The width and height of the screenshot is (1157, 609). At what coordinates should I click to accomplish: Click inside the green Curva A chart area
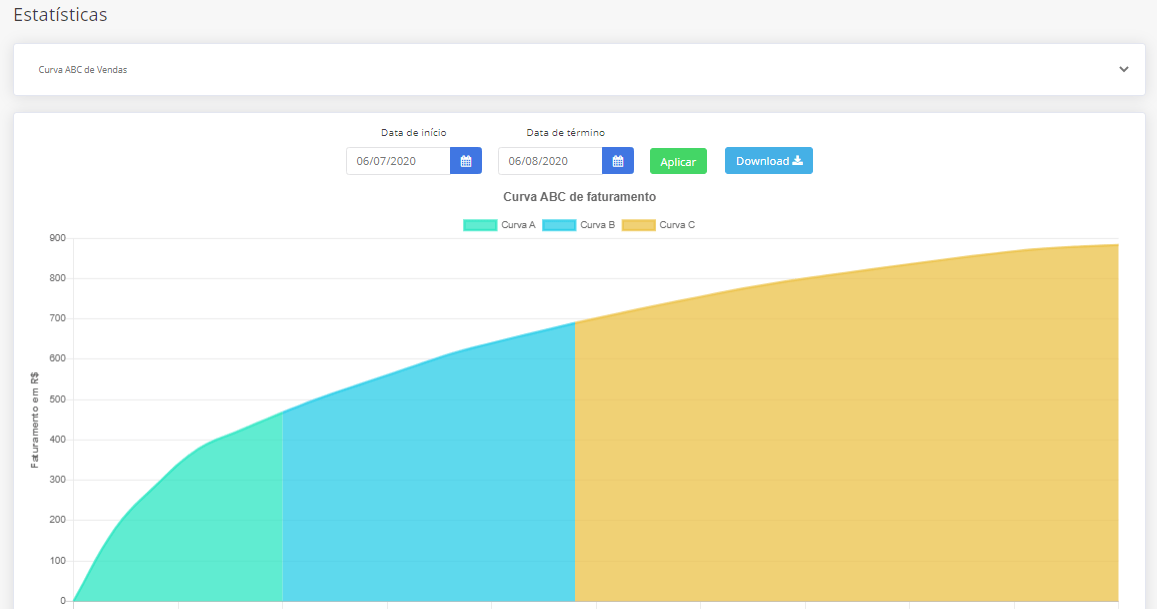tap(200, 520)
